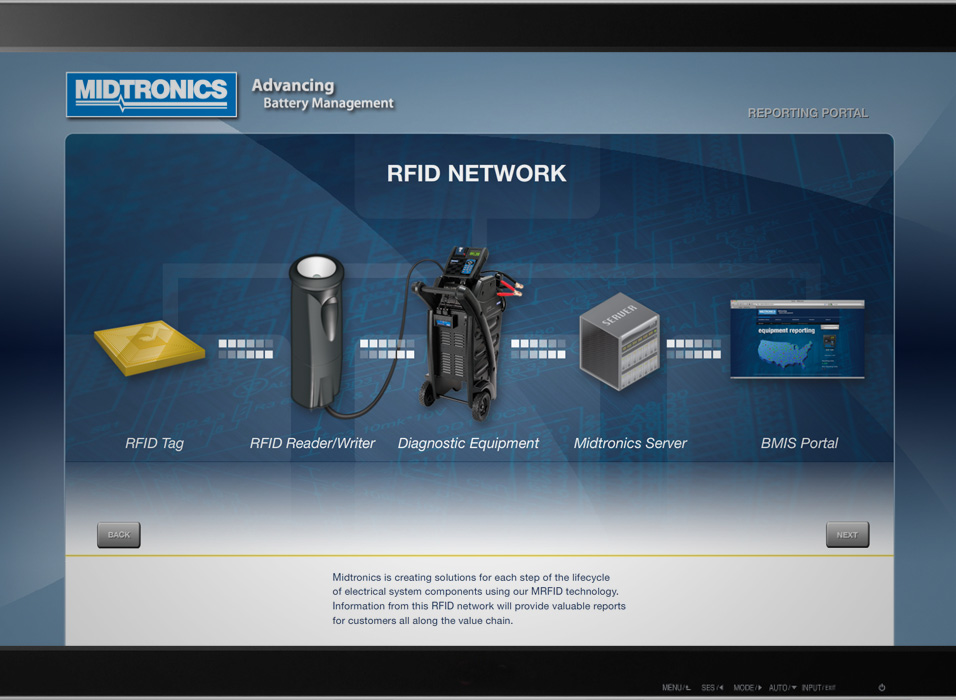Click the data-flow dots between server and portal
The height and width of the screenshot is (700, 956).
[694, 349]
